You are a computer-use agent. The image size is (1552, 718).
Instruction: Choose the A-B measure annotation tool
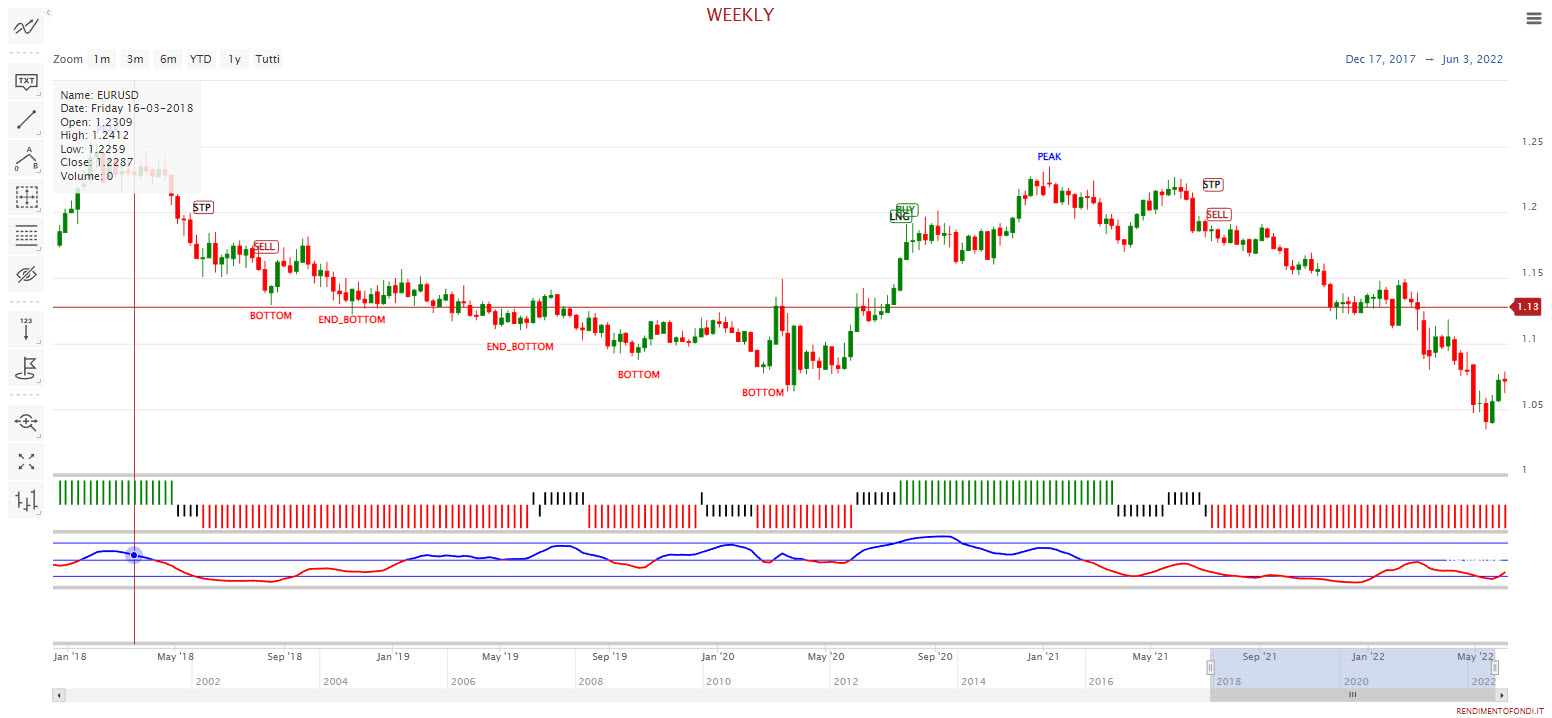coord(26,159)
